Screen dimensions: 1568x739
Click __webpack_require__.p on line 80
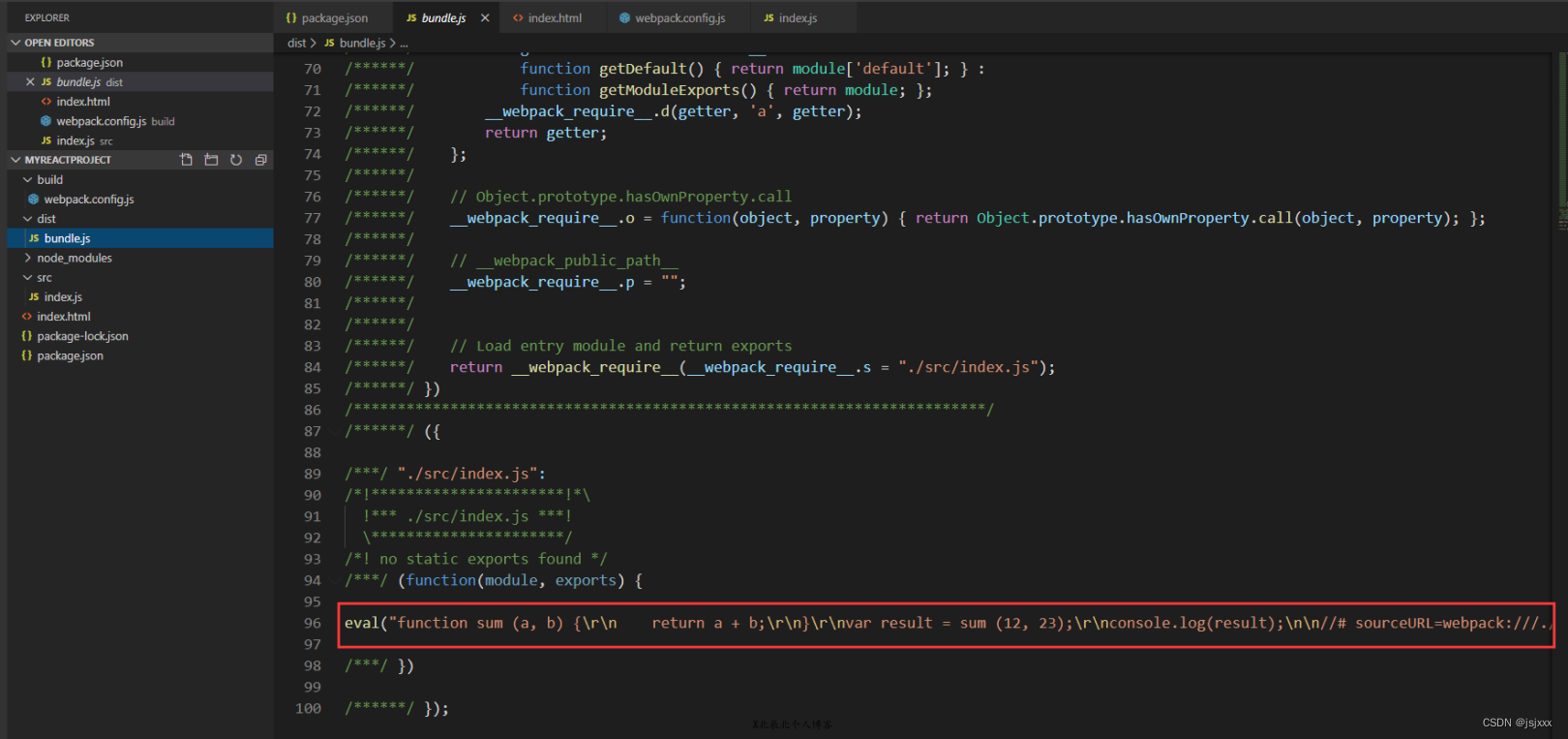(542, 282)
